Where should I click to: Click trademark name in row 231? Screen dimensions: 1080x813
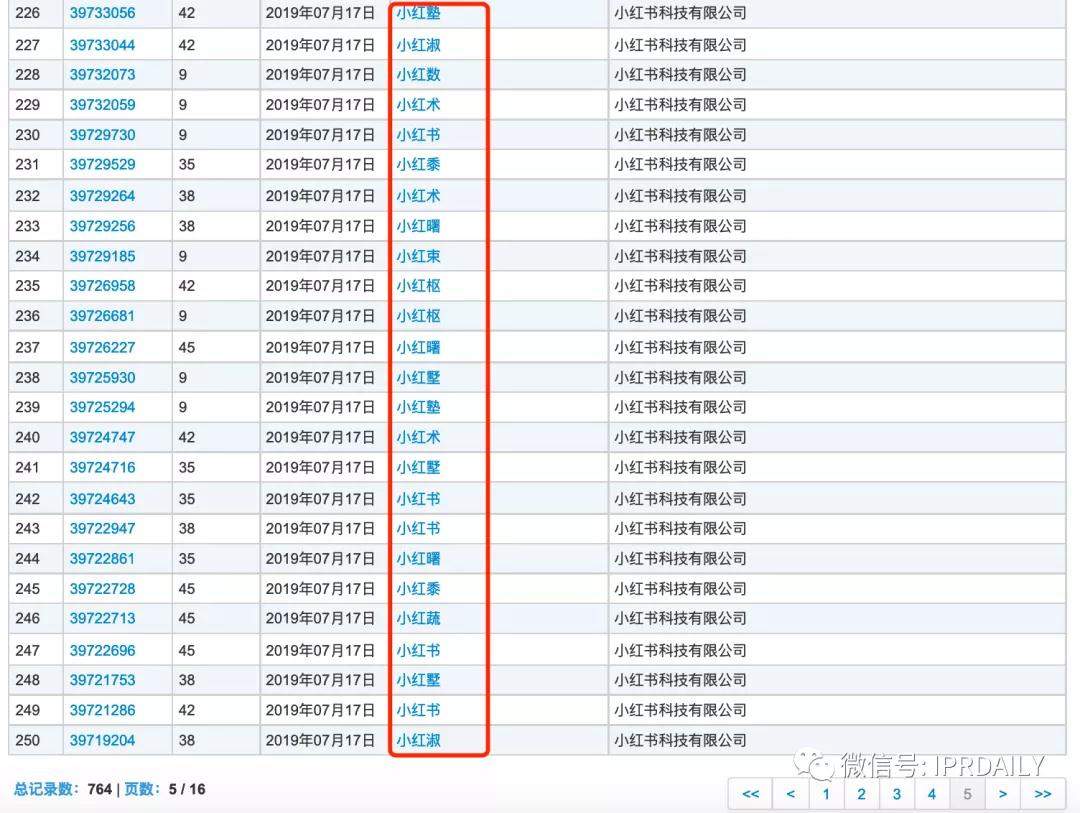(x=418, y=165)
